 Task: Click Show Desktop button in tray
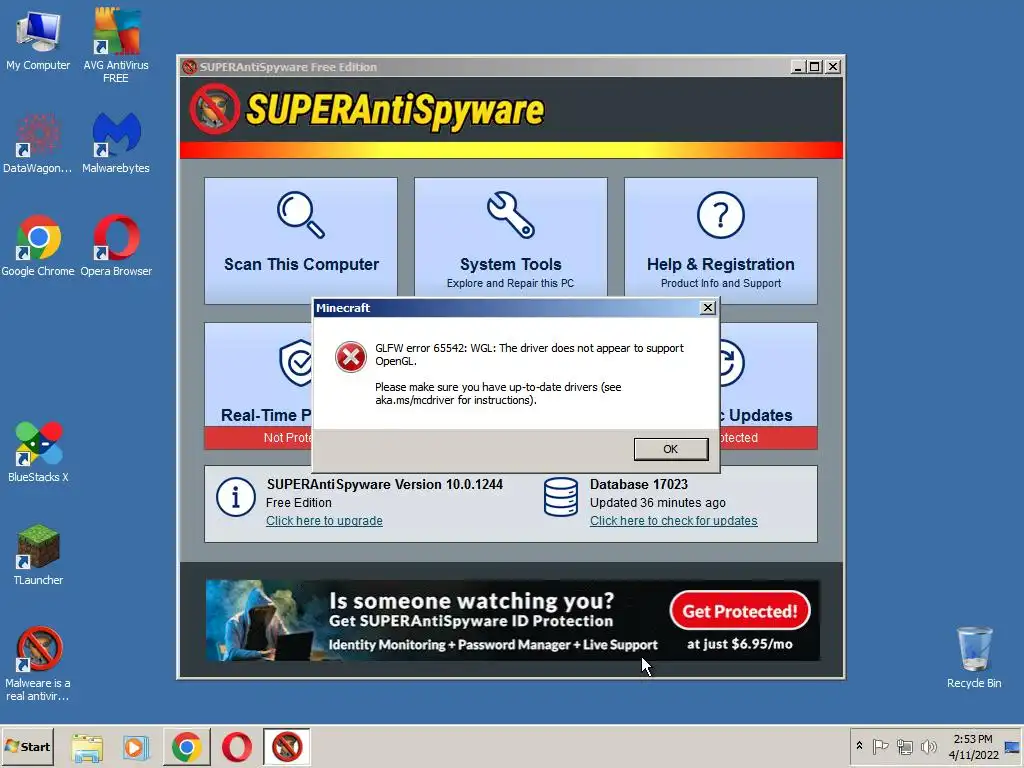(x=1013, y=746)
